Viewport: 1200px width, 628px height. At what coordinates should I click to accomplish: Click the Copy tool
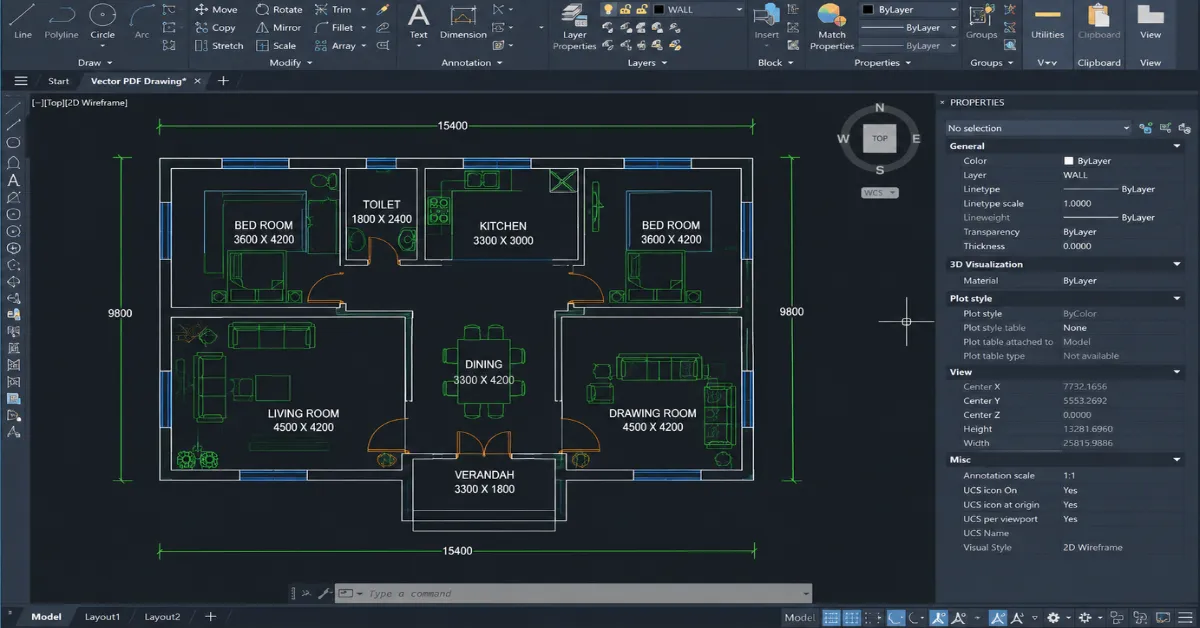click(x=216, y=28)
